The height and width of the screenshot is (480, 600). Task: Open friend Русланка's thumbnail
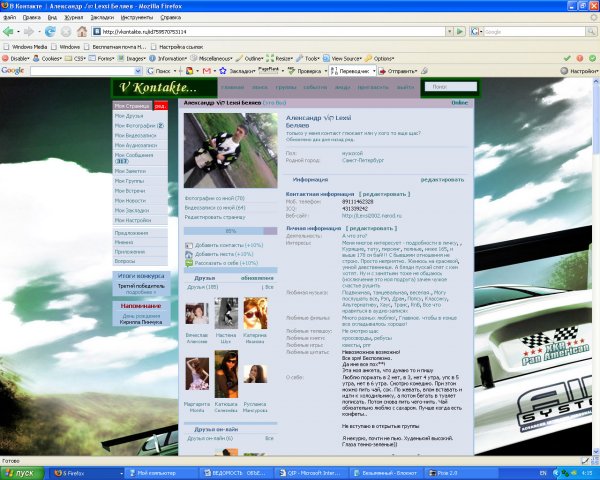255,374
